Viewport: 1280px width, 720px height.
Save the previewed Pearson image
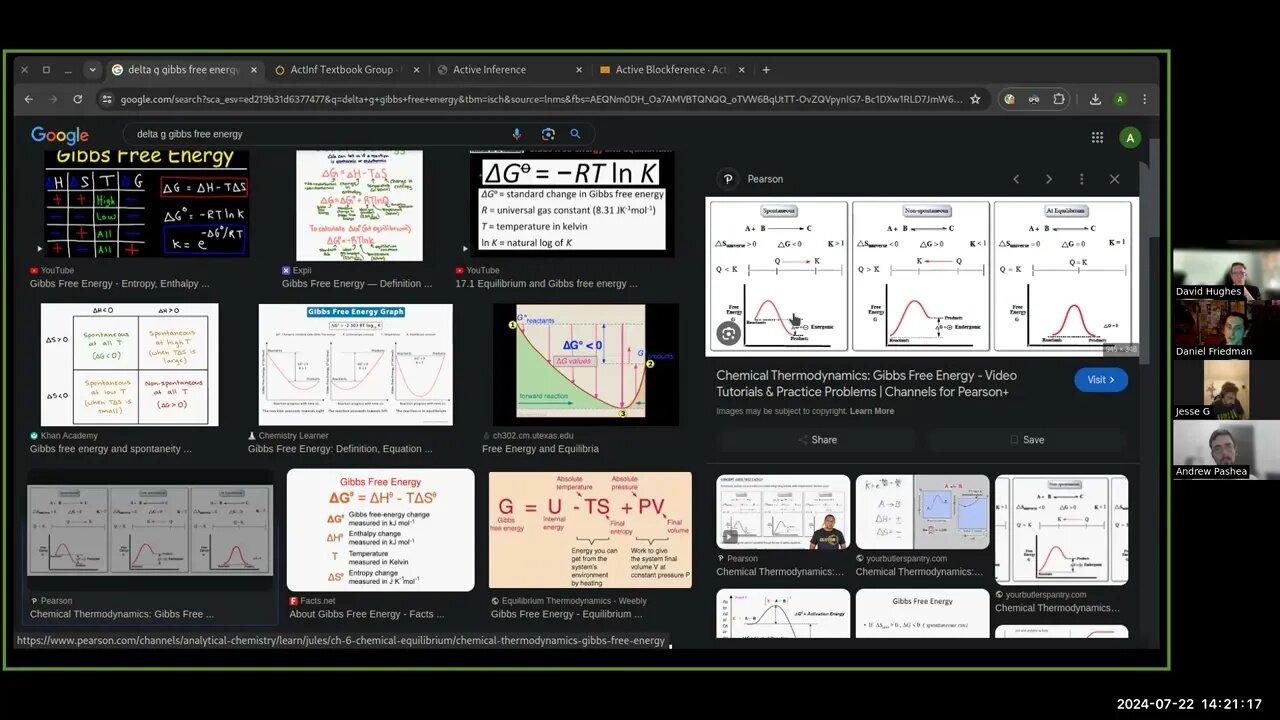coord(1027,440)
